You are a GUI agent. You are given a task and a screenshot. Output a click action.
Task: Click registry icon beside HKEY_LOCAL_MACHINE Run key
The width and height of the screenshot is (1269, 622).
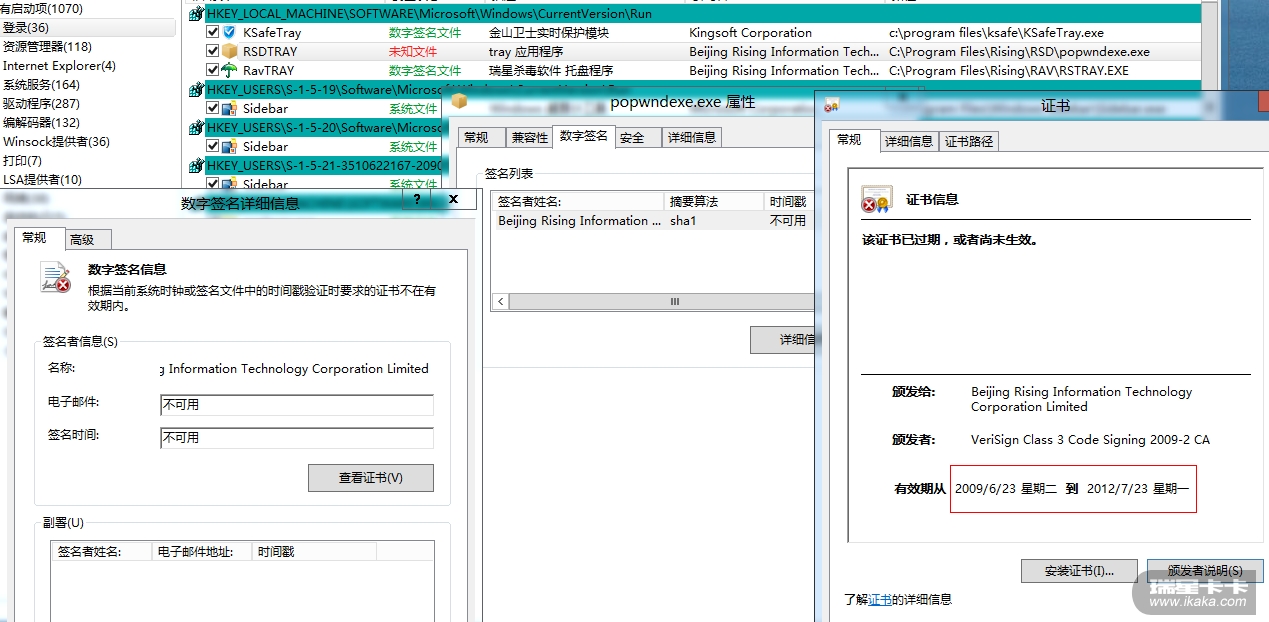click(x=196, y=14)
